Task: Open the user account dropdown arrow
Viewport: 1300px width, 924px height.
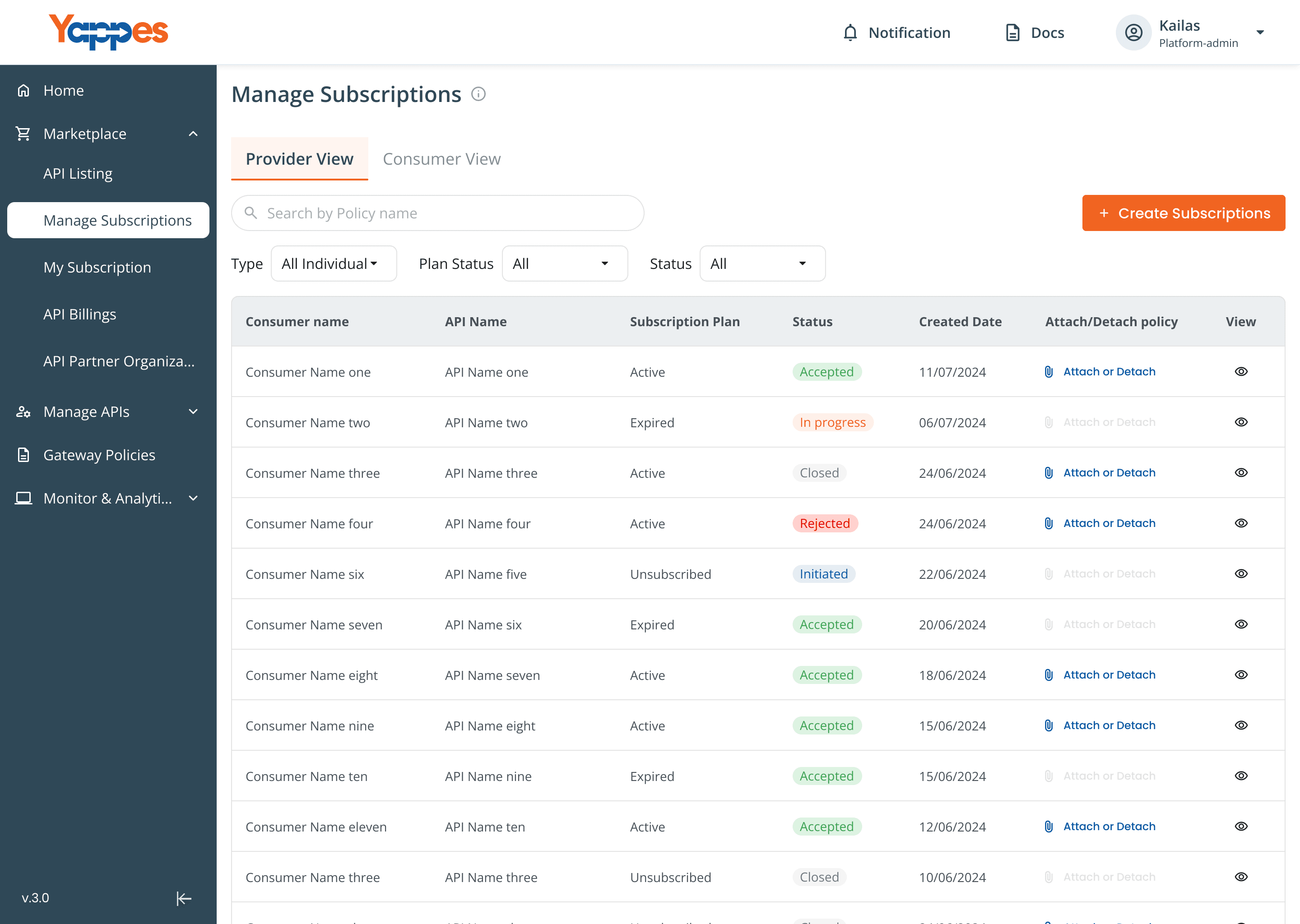Action: pyautogui.click(x=1260, y=32)
